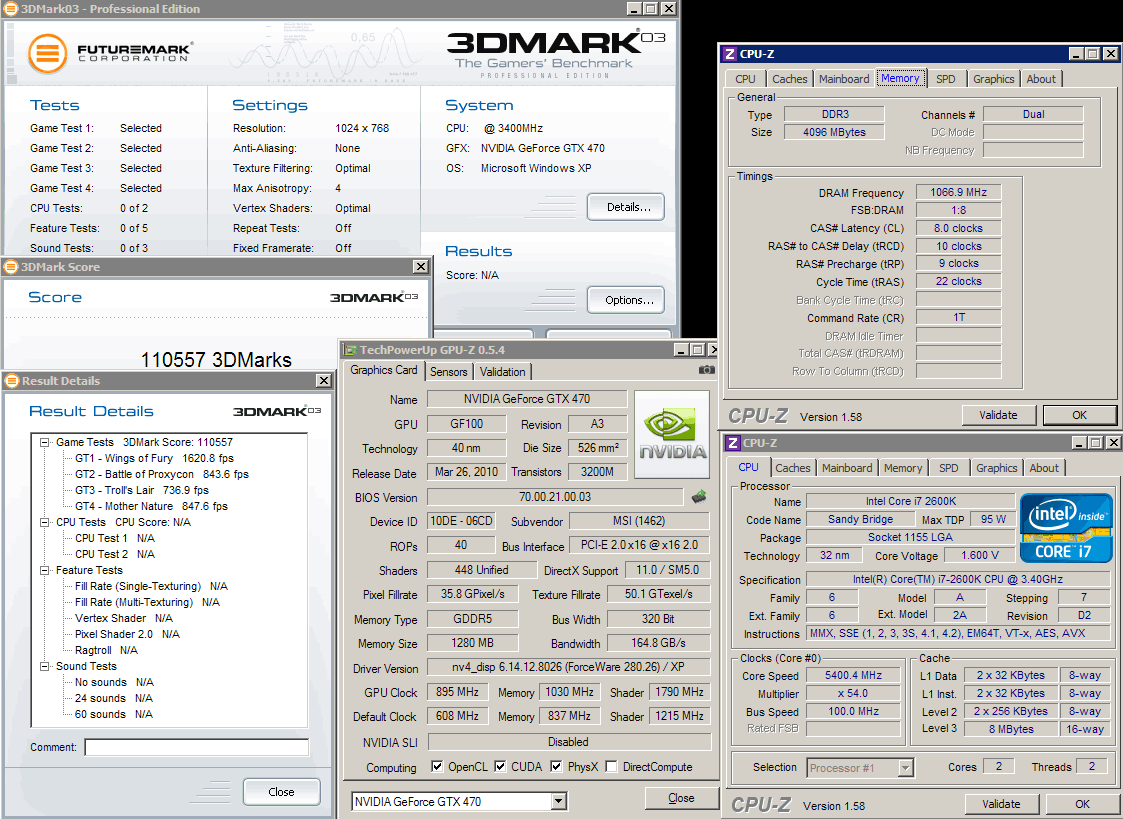The height and width of the screenshot is (819, 1123).
Task: Open the CPU tab in the upper CPU-Z window
Action: (746, 79)
